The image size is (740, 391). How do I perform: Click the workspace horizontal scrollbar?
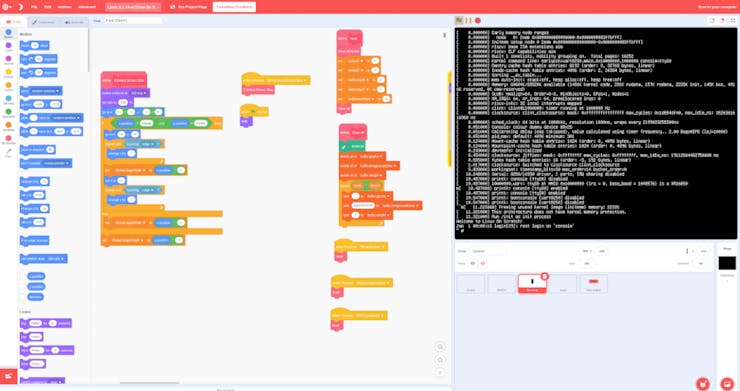click(149, 383)
